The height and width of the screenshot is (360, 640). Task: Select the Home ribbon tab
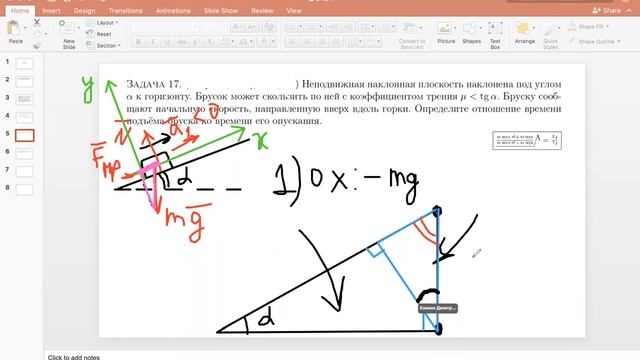[x=20, y=11]
